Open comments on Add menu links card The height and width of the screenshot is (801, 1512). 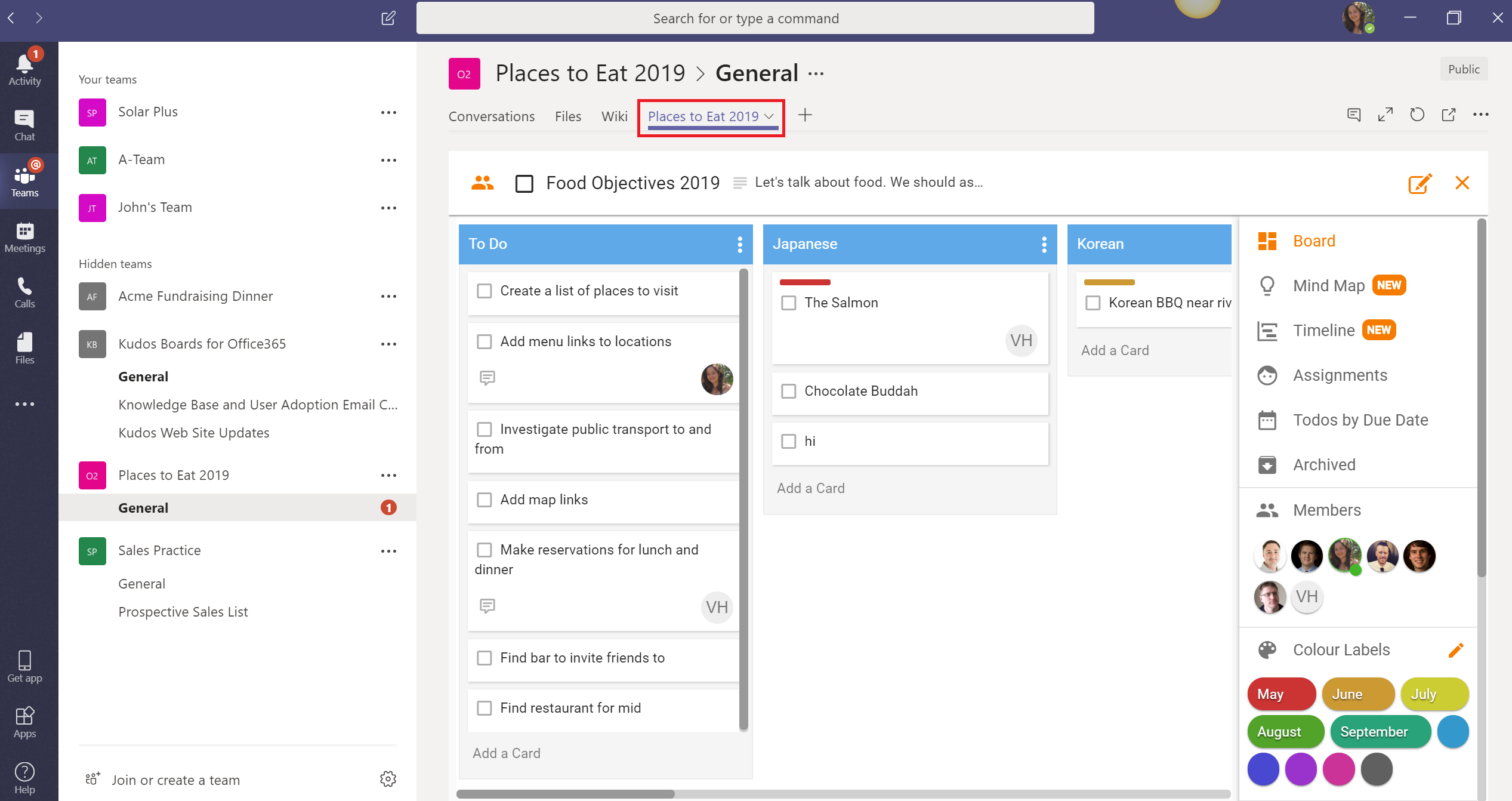click(487, 378)
